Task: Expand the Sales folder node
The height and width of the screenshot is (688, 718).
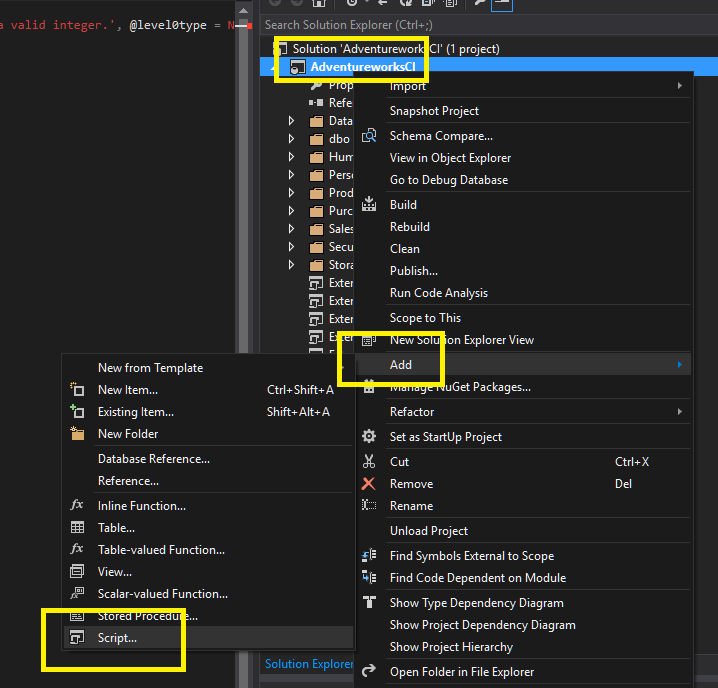Action: (291, 229)
